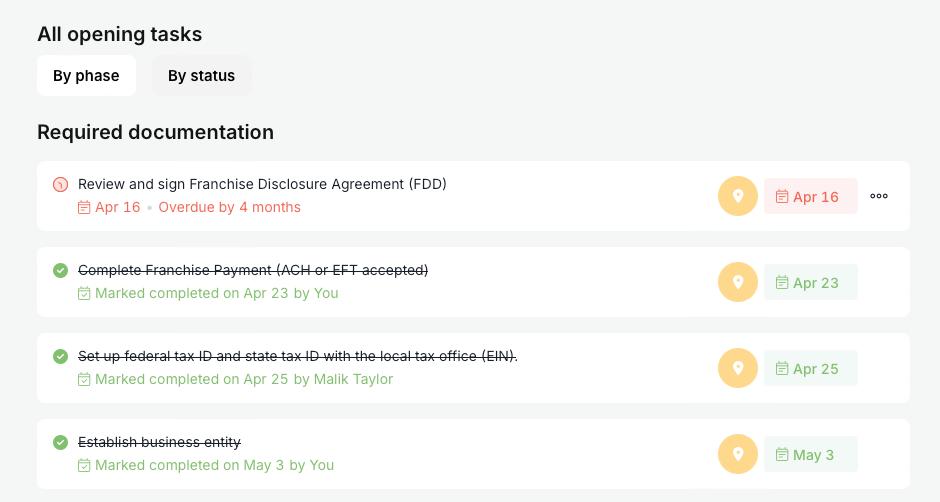Click calendar icon beside 'Marked completed on May 3'
The height and width of the screenshot is (502, 940).
[x=84, y=465]
